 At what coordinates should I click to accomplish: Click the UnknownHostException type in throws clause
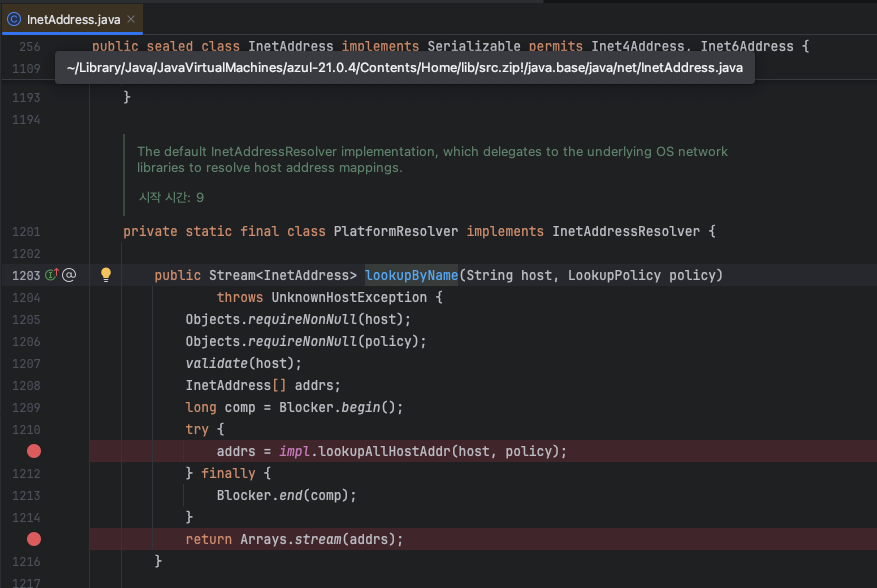click(x=349, y=298)
